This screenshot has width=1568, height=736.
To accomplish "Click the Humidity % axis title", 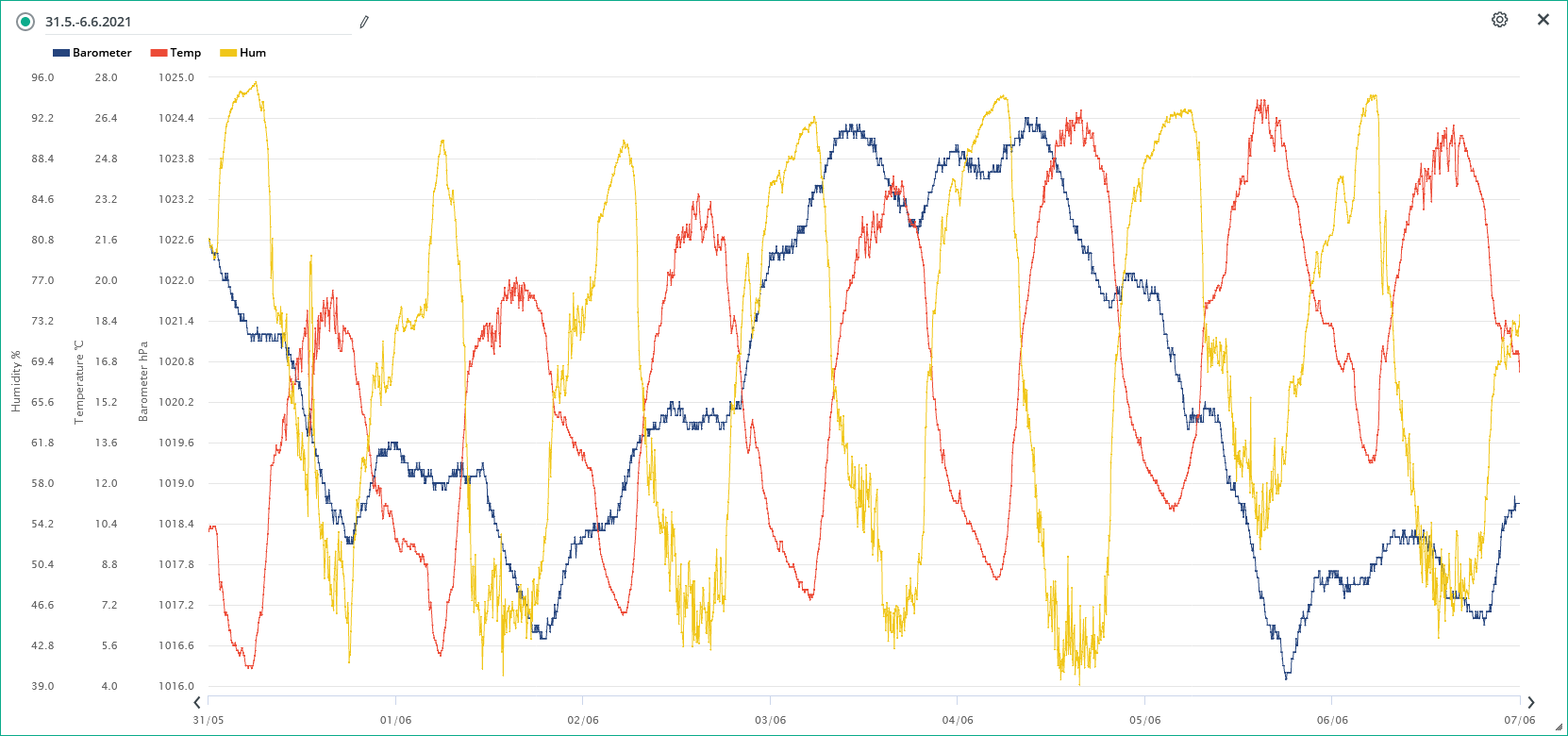I will tap(15, 381).
